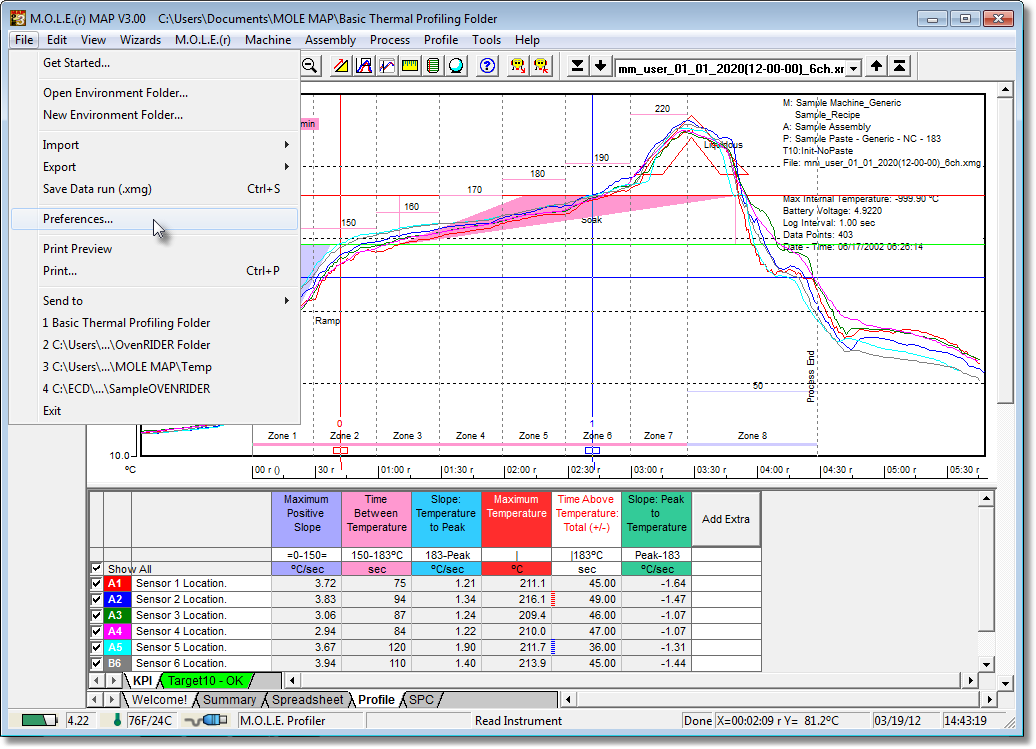
Task: Uncheck the A1 Sensor 1 checkbox
Action: tap(96, 583)
